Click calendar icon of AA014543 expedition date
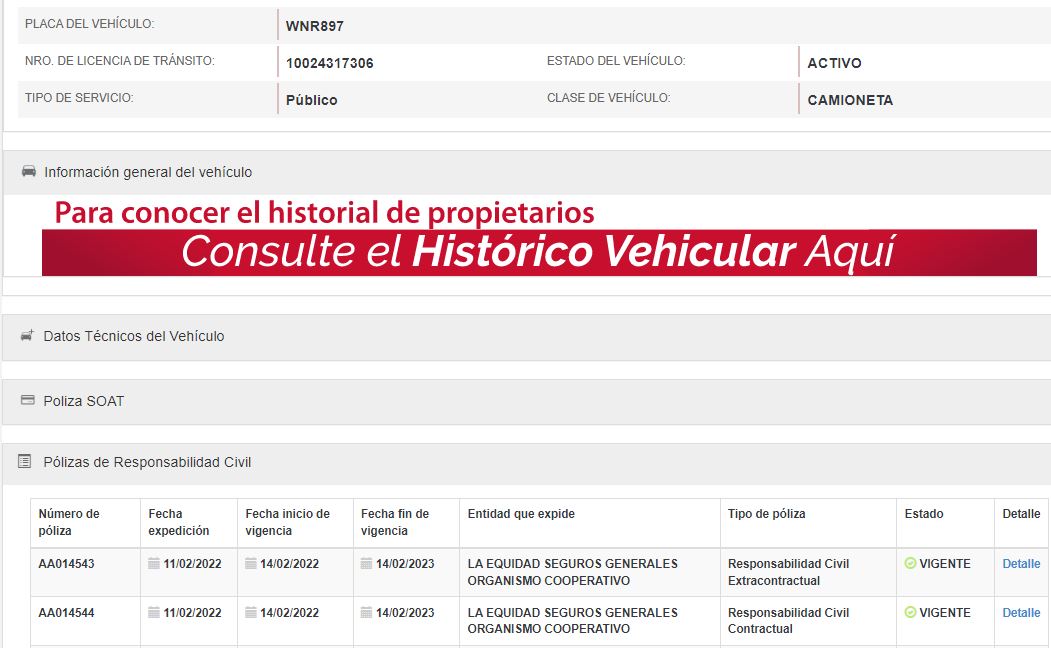This screenshot has height=648, width=1051. coord(154,564)
